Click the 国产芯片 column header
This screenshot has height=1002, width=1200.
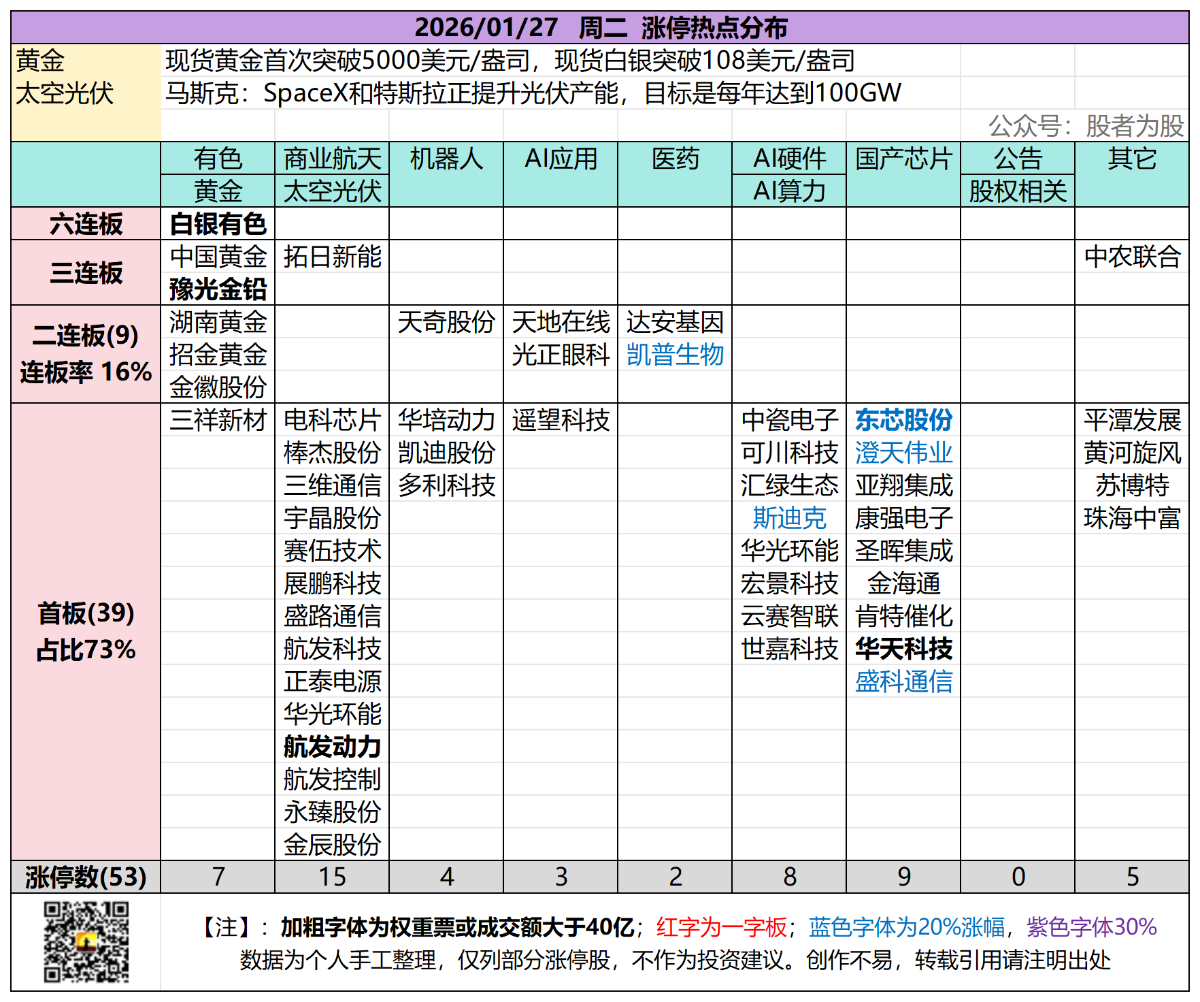(x=903, y=159)
